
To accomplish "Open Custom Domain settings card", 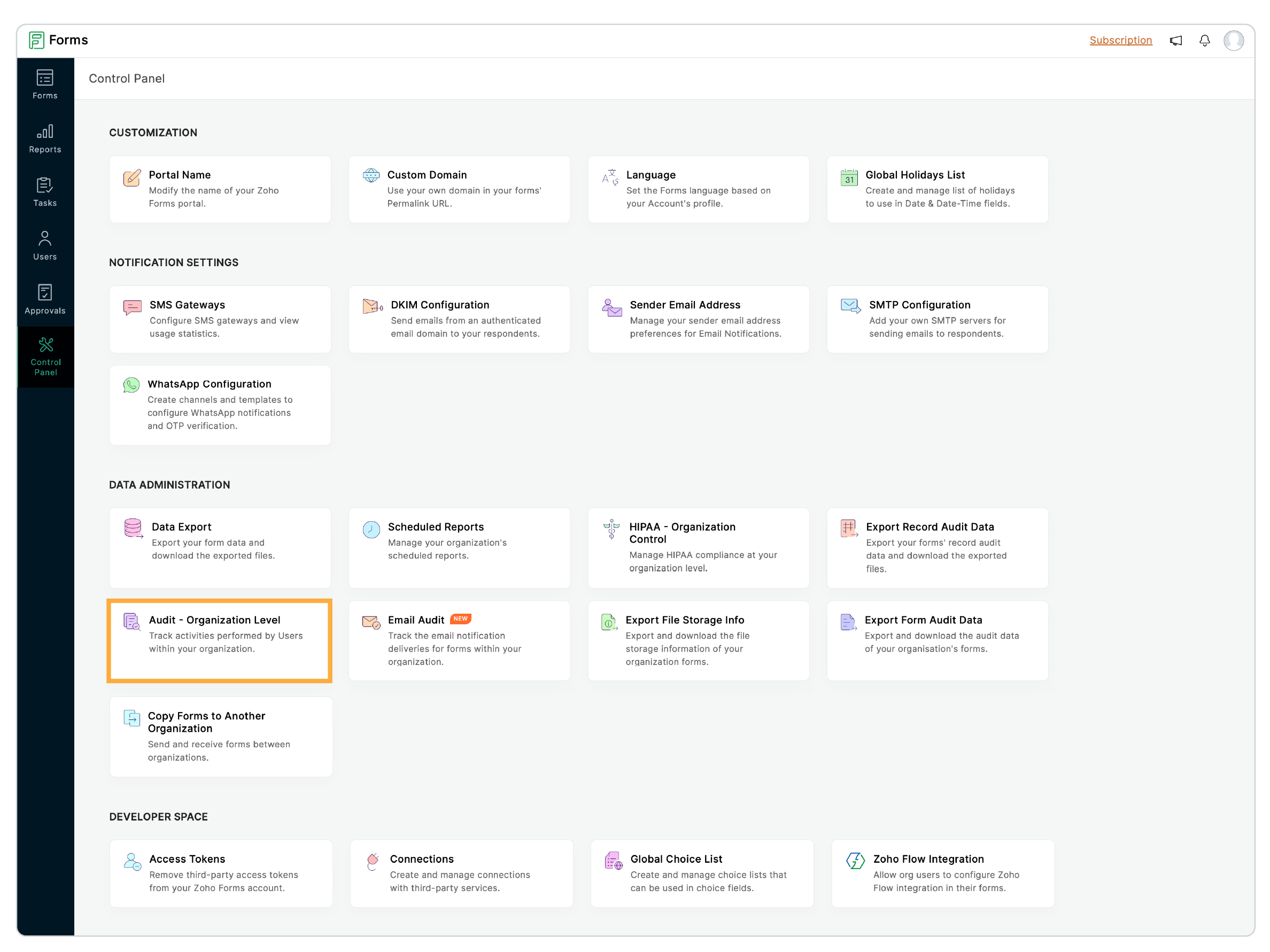I will point(459,189).
